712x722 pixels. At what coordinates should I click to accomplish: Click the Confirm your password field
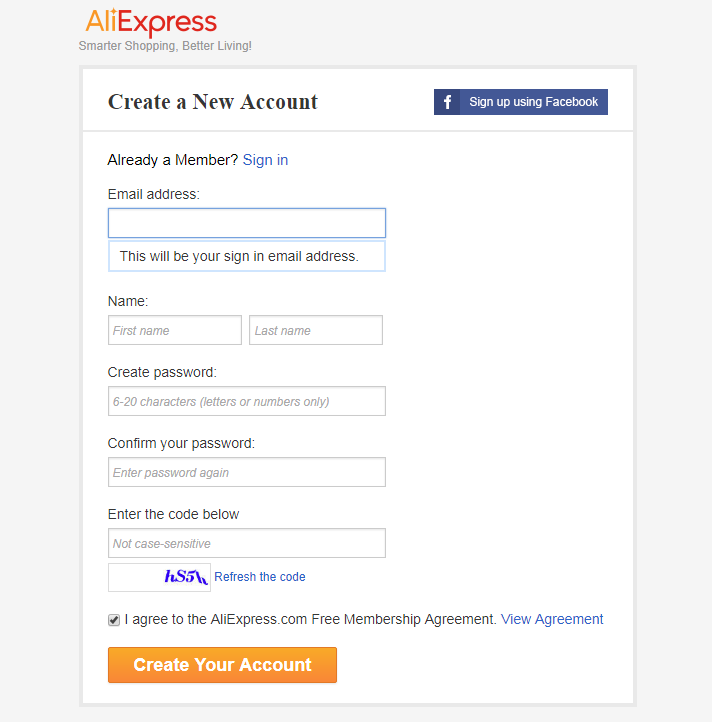(246, 472)
